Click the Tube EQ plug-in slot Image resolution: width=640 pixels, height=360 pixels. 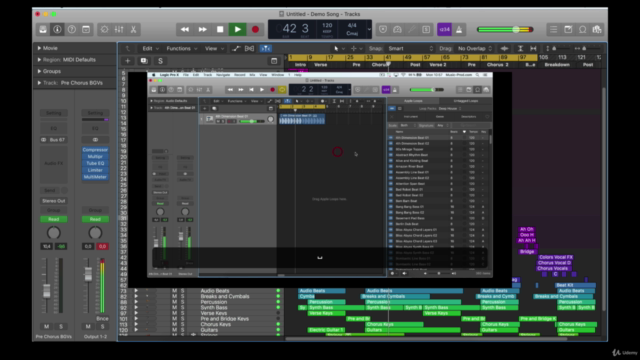(x=95, y=163)
